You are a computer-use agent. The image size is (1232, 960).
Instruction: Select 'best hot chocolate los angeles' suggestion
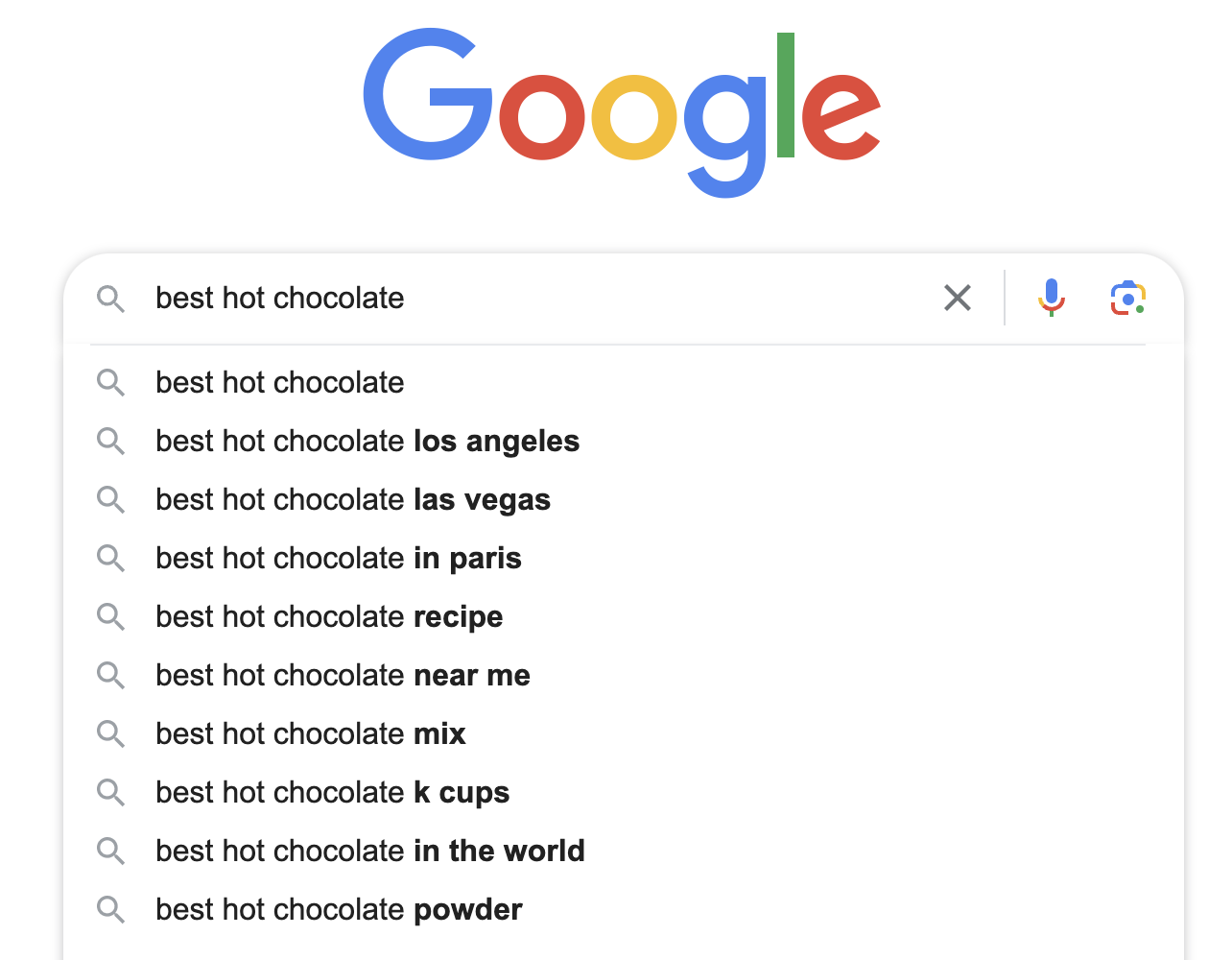[367, 442]
